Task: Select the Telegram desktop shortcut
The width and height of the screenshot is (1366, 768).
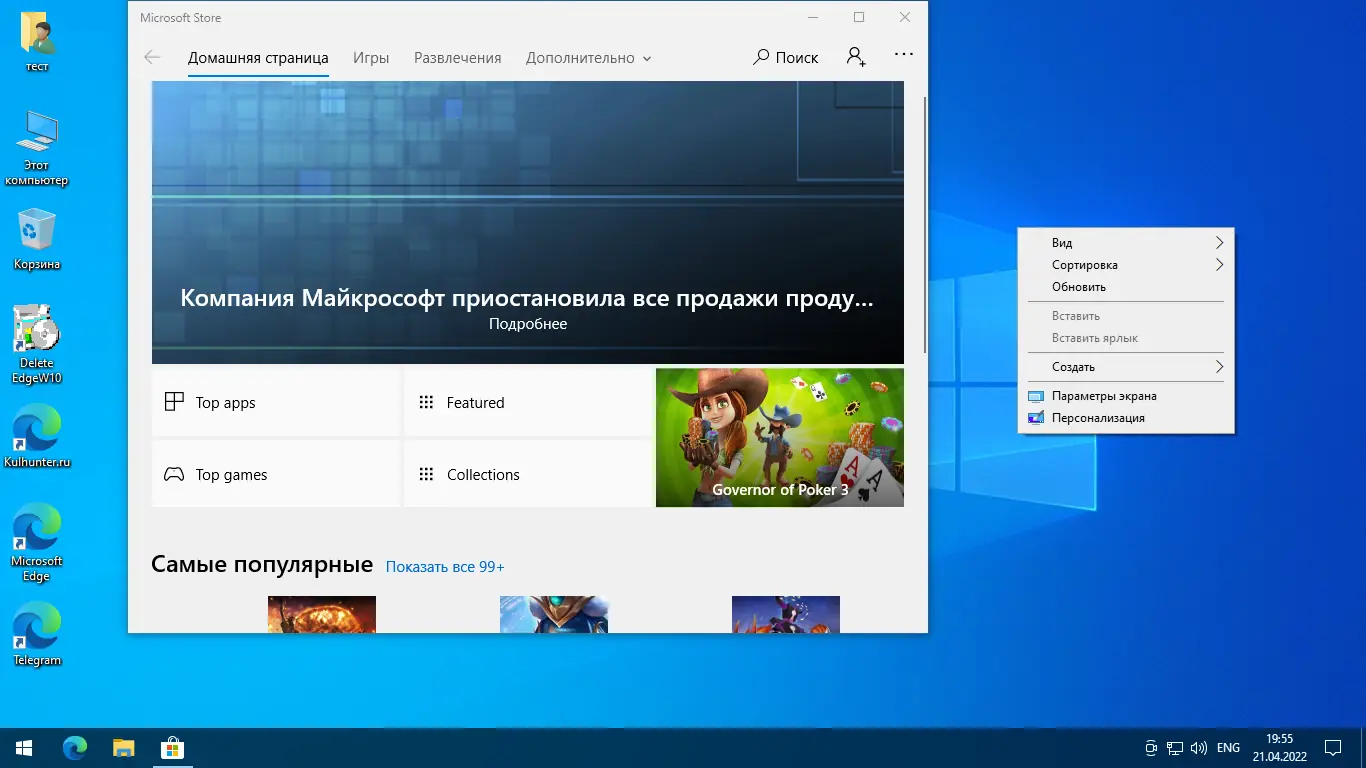Action: 37,635
